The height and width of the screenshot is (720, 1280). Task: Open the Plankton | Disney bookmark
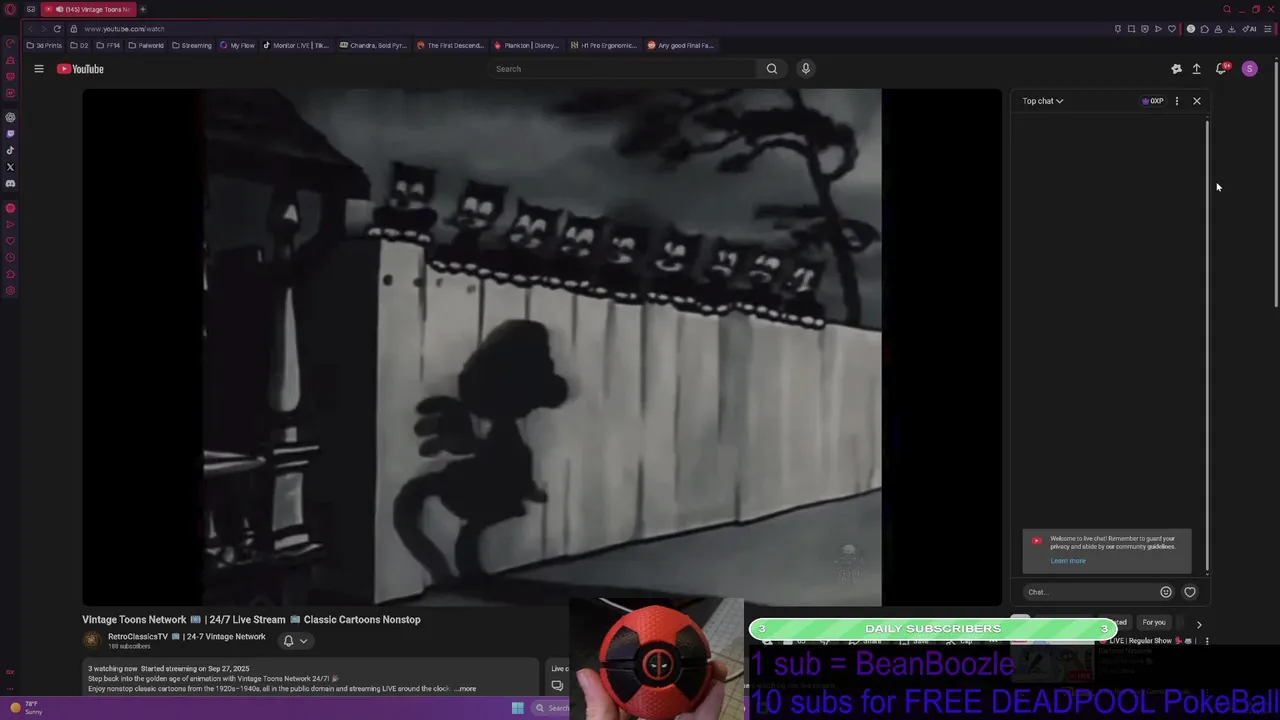point(527,45)
